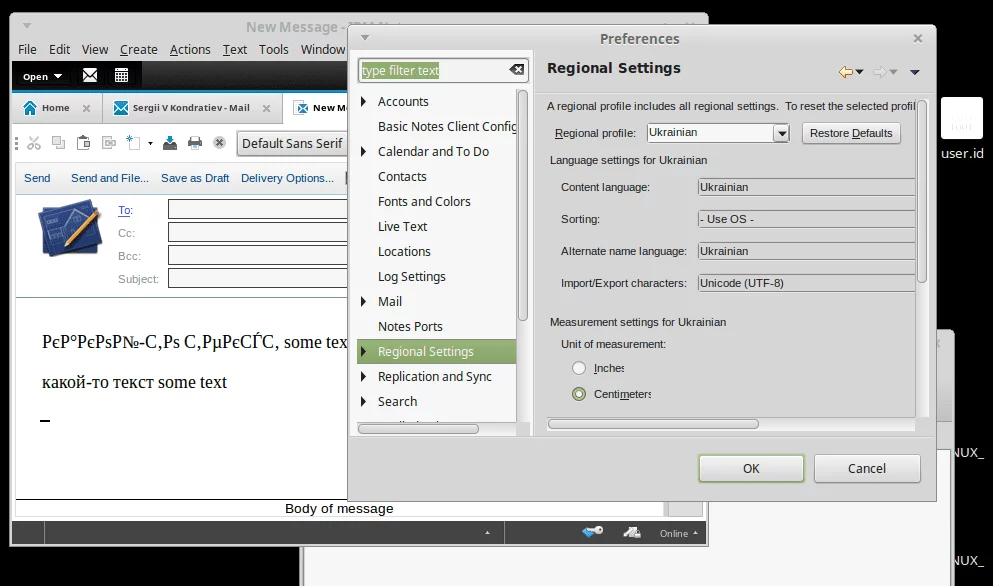Expand the Replication and Sync node
Image resolution: width=993 pixels, height=586 pixels.
click(x=364, y=377)
